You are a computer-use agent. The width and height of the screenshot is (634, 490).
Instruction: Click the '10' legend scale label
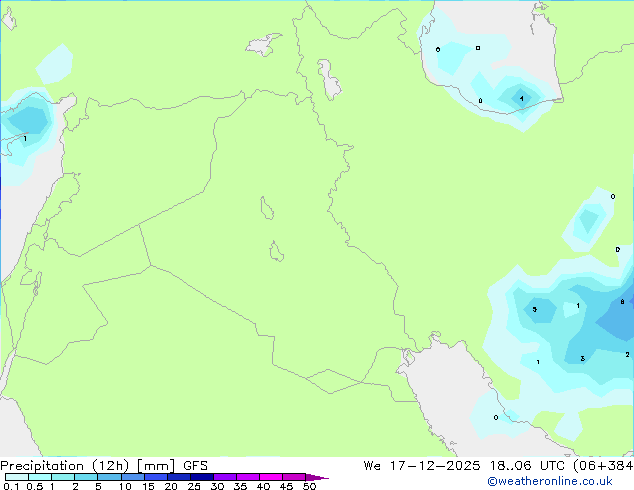click(125, 486)
